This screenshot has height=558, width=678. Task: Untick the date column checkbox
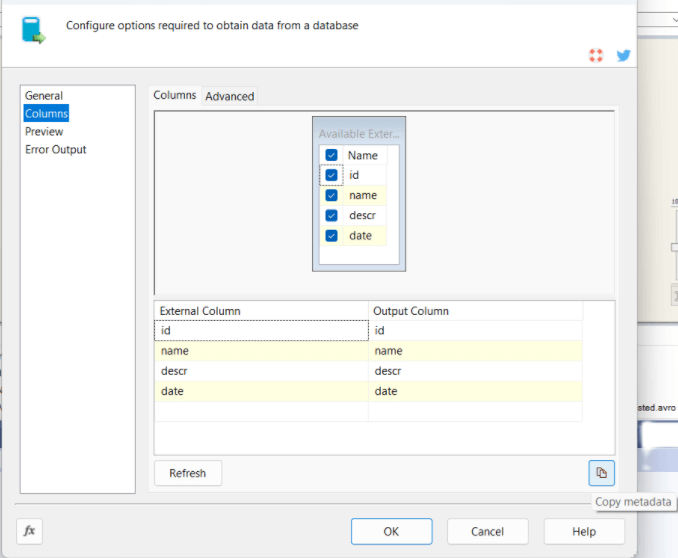331,236
